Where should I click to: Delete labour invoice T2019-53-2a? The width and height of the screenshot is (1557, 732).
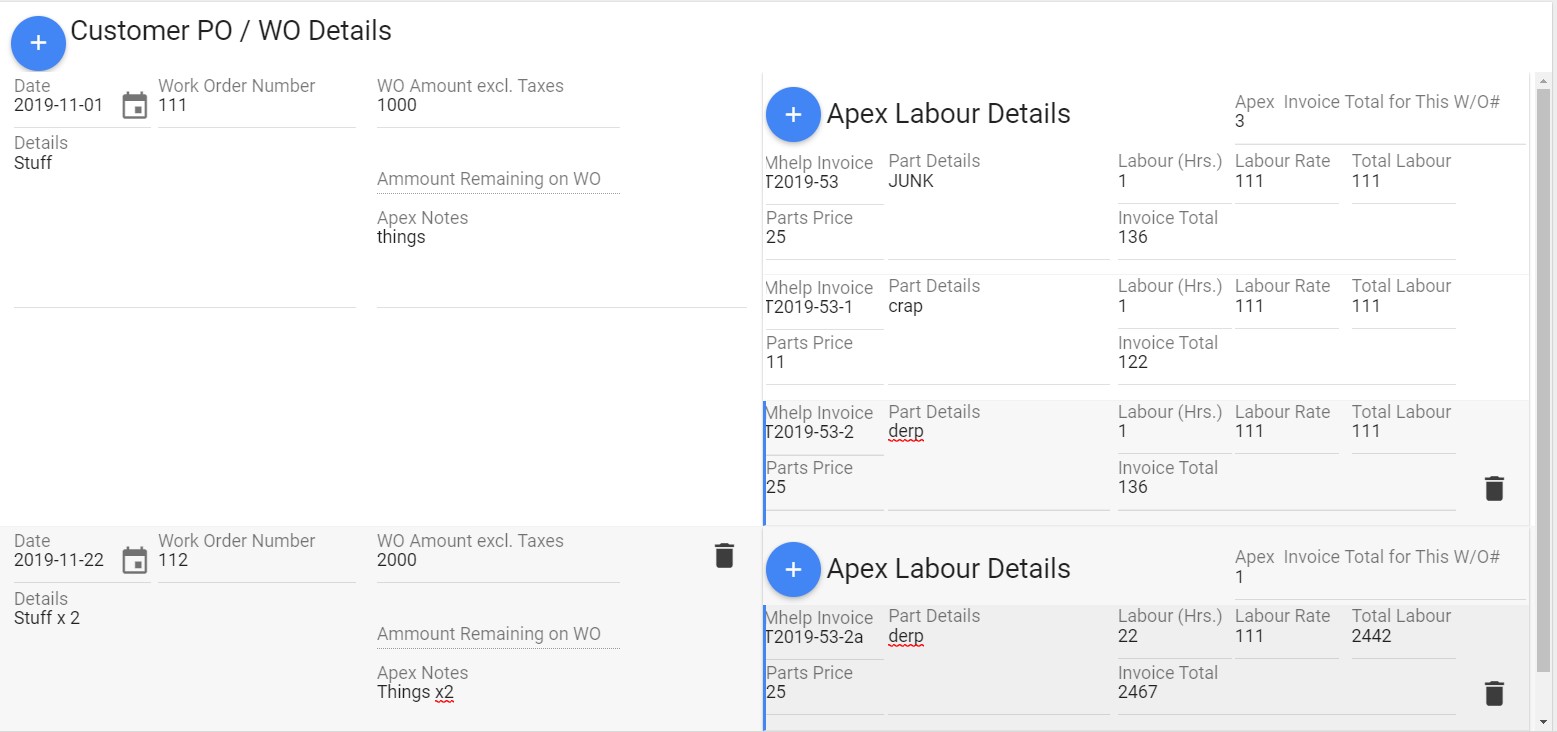tap(1494, 693)
